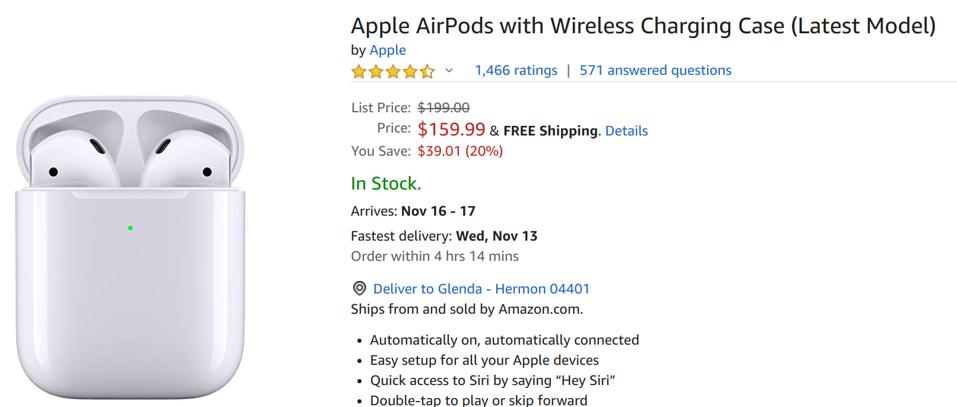
Task: Click the green LED on the charging case
Action: click(x=131, y=228)
